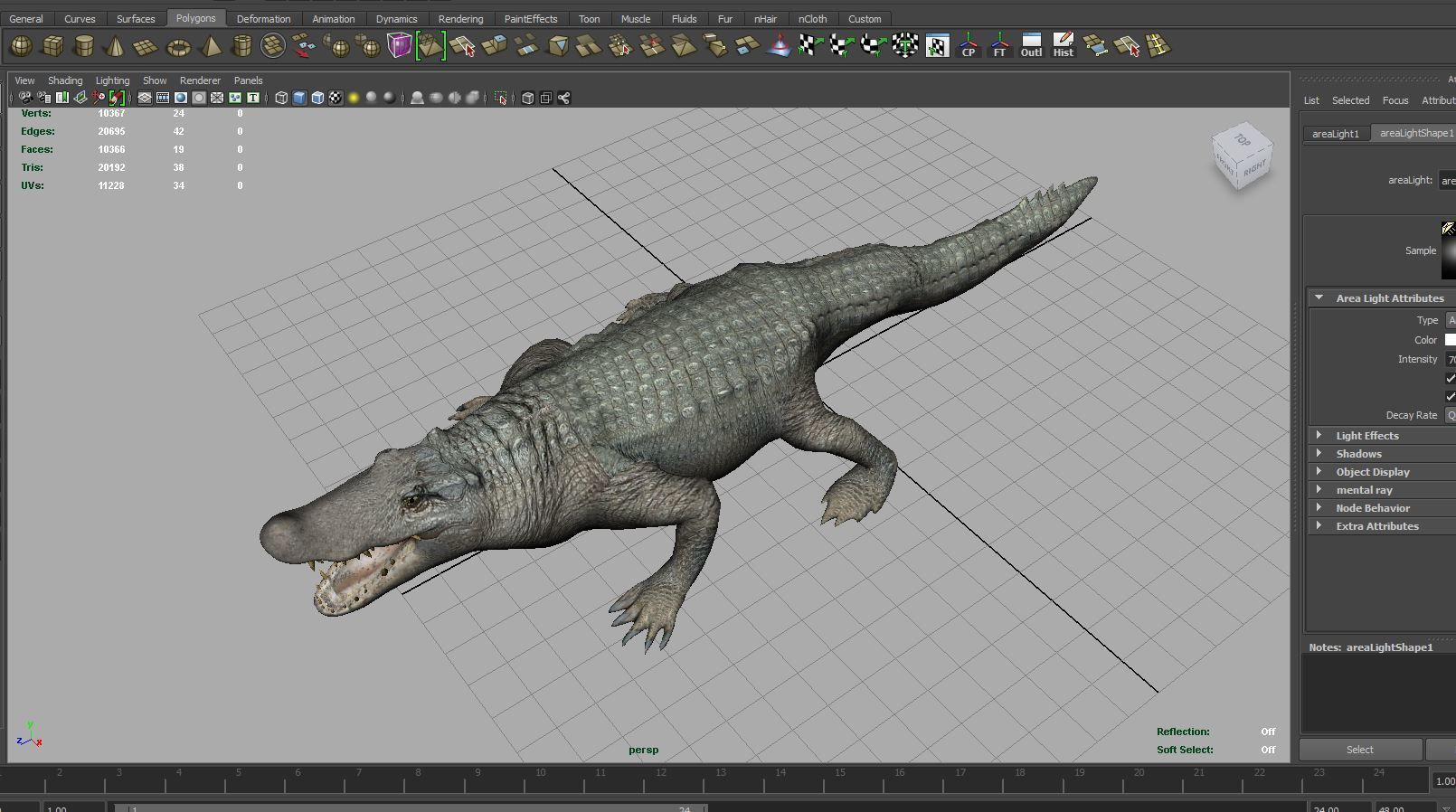This screenshot has width=1456, height=812.
Task: Click the Select button in Attribute Editor
Action: [1359, 750]
